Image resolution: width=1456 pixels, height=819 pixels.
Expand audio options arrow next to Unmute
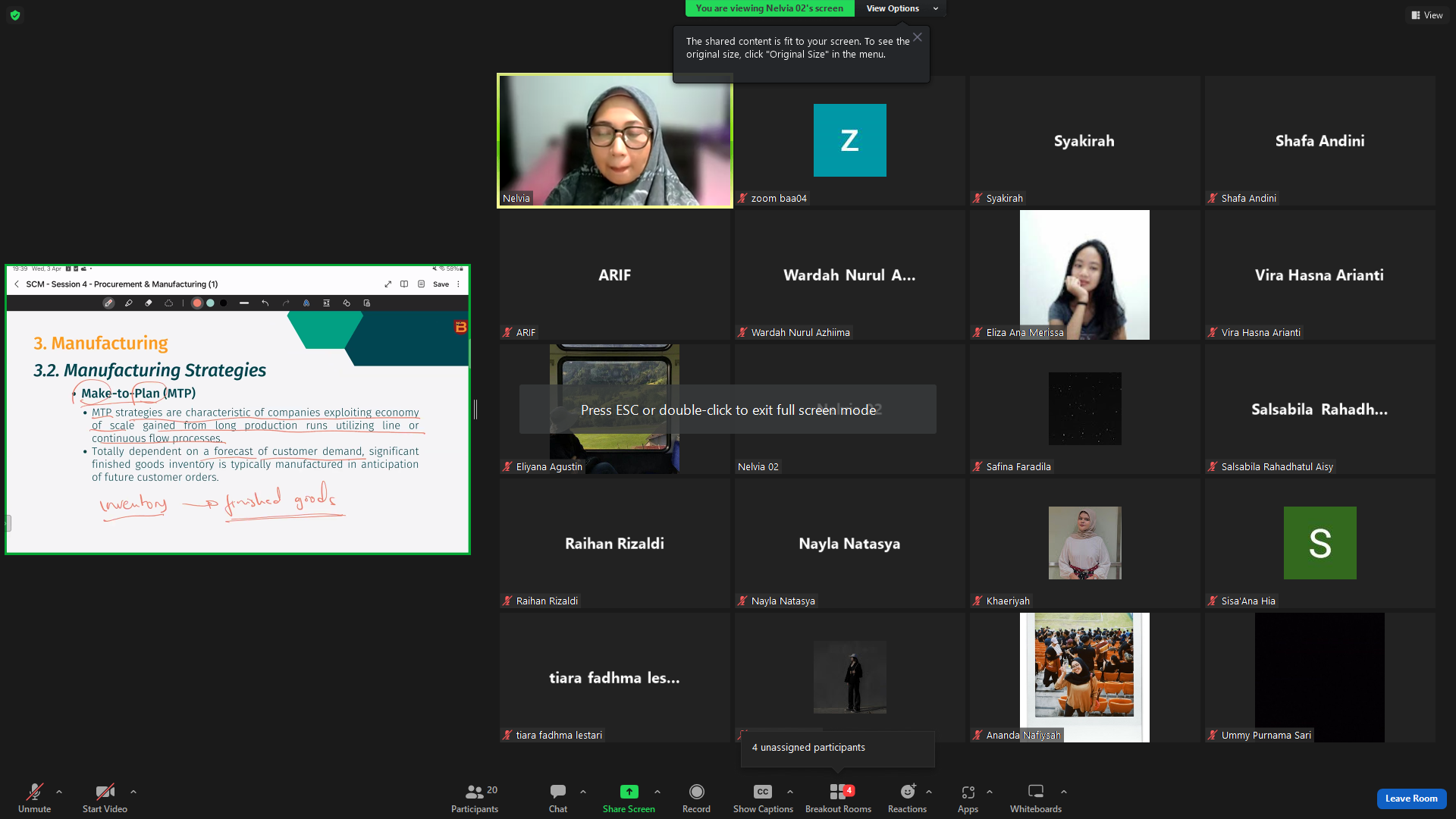point(59,792)
